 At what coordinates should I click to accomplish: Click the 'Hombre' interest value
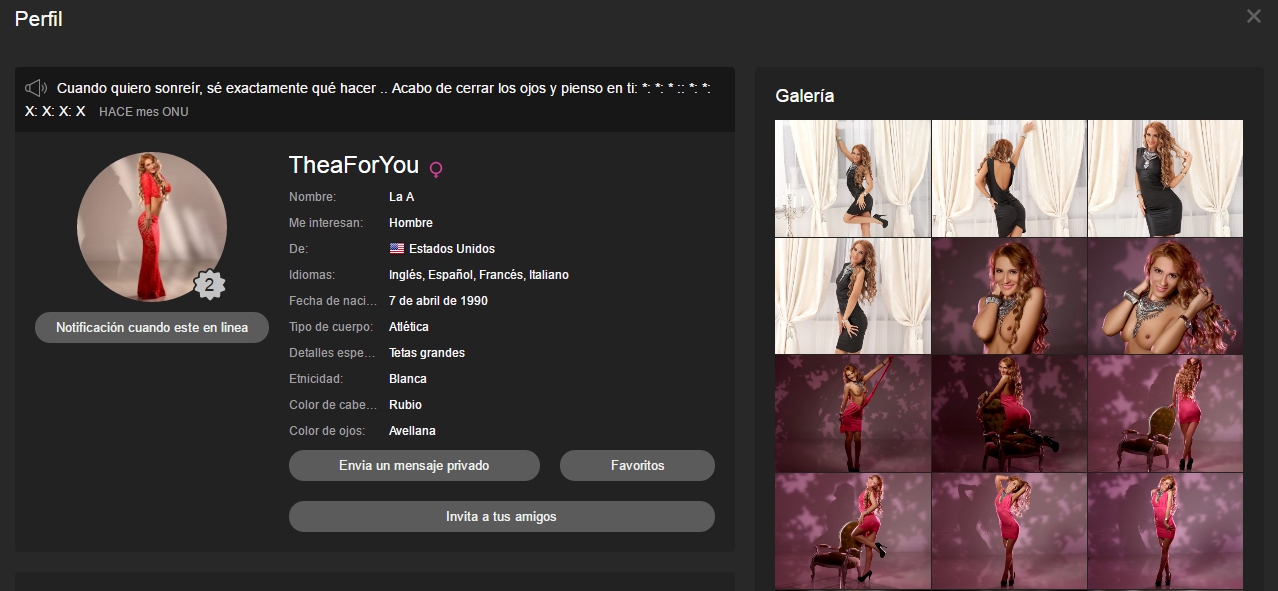(x=411, y=223)
